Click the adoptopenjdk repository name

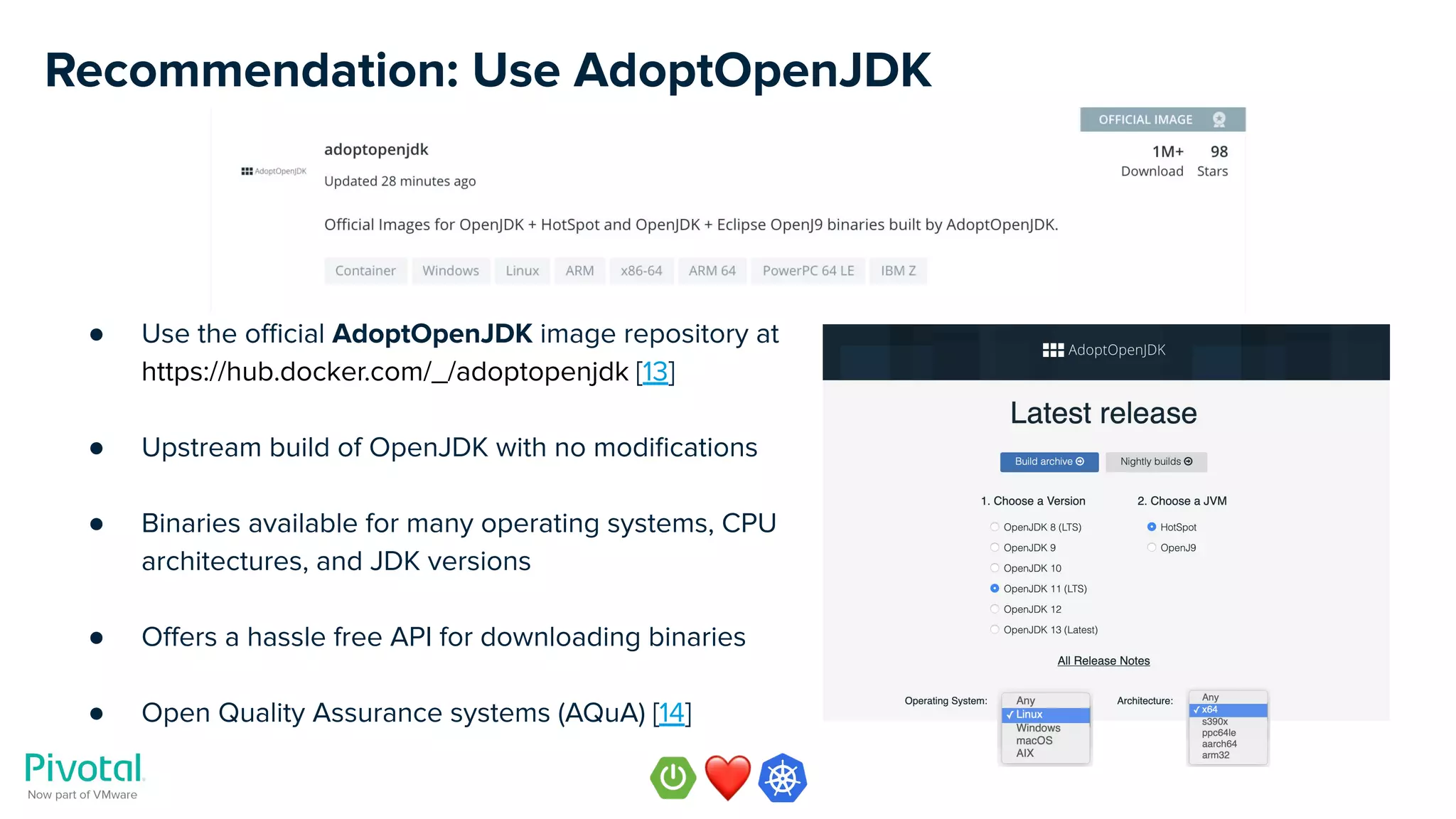point(376,149)
